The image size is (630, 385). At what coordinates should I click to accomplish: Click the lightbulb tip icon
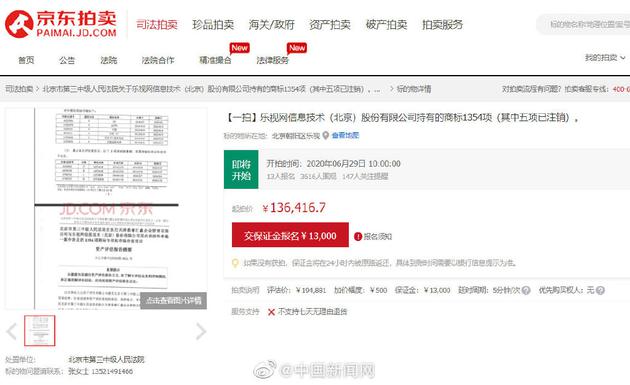[x=235, y=263]
